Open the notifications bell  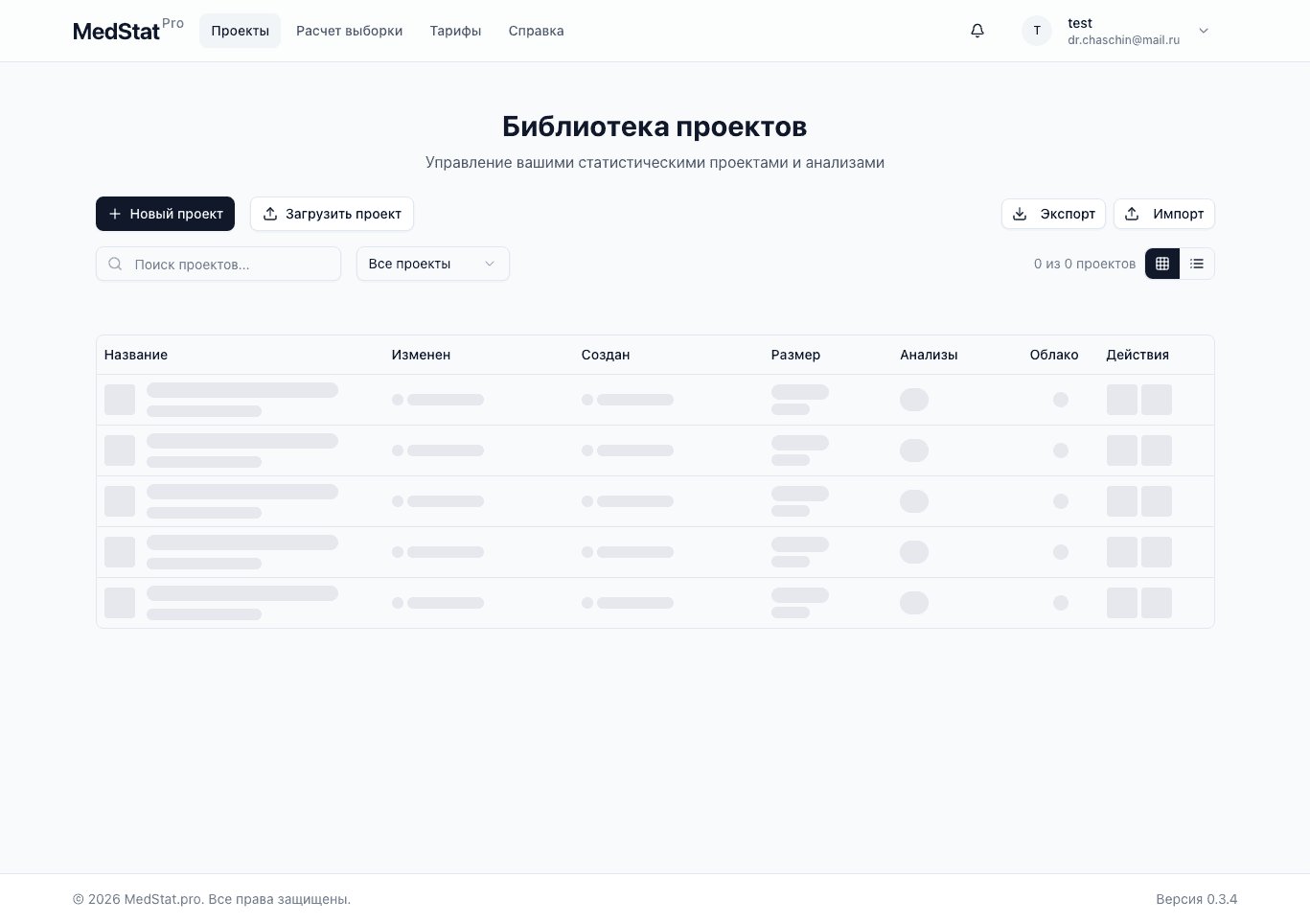pyautogui.click(x=977, y=31)
